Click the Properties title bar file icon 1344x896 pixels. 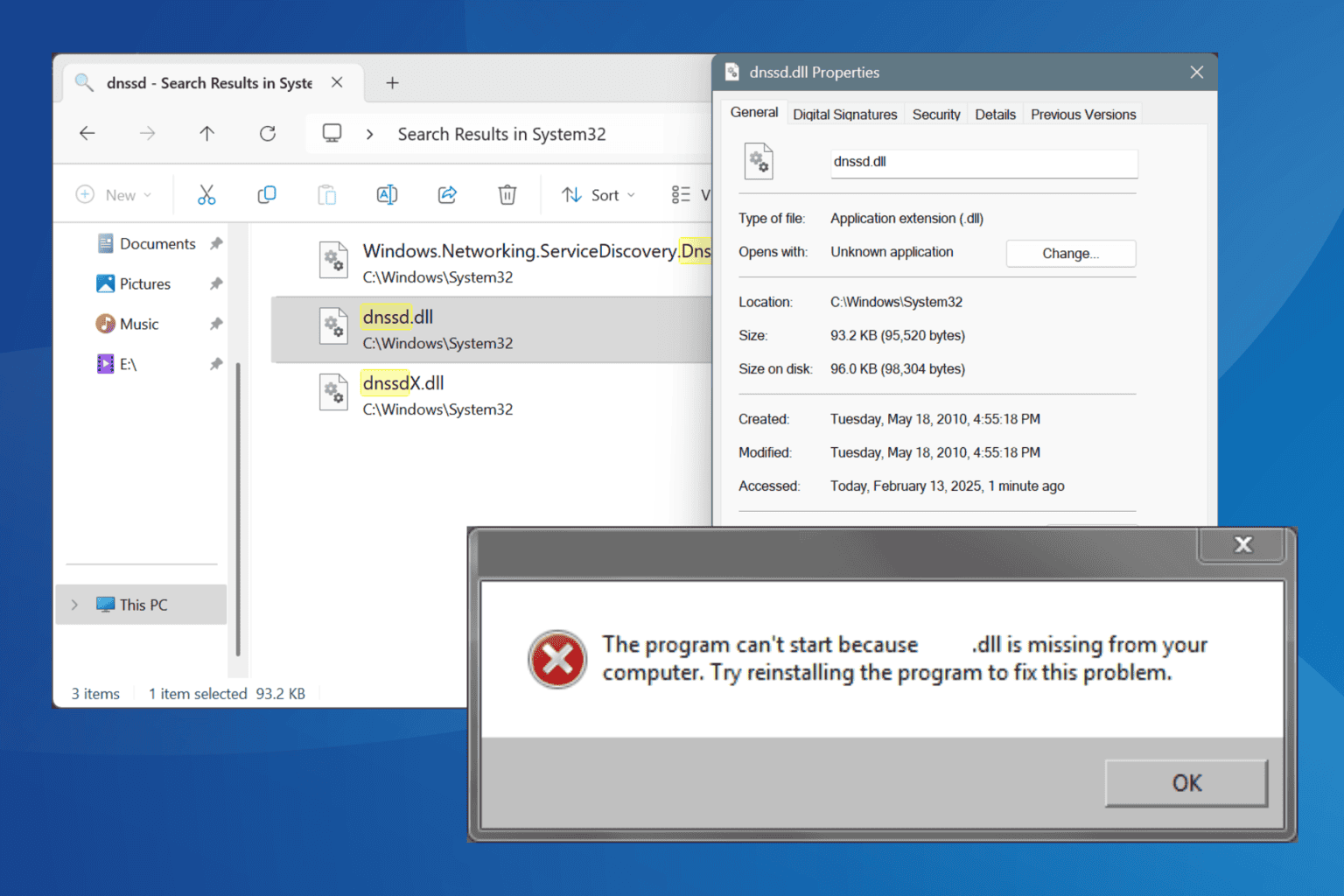(732, 73)
